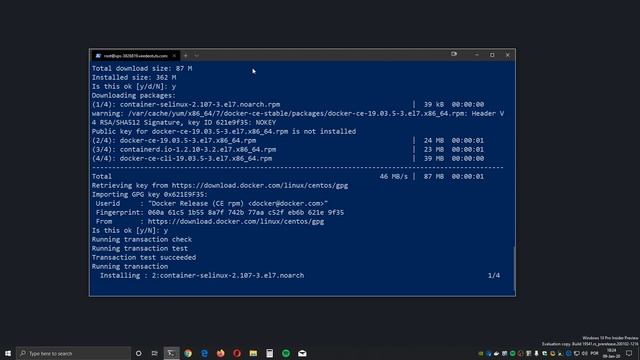Click the 'Running transaction test' line

[140, 248]
